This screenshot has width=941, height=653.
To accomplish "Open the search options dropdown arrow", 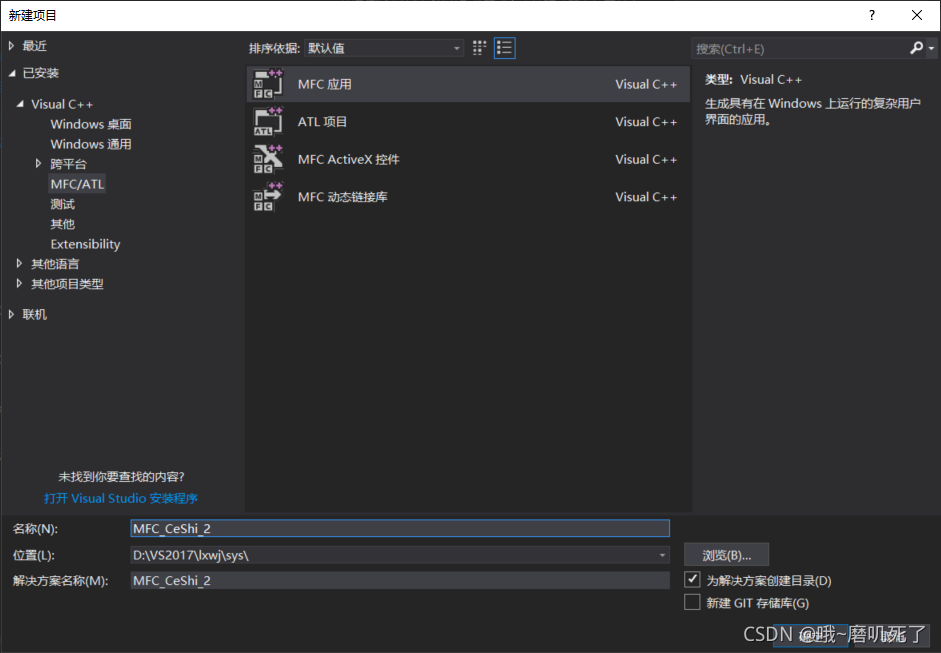I will tap(931, 48).
